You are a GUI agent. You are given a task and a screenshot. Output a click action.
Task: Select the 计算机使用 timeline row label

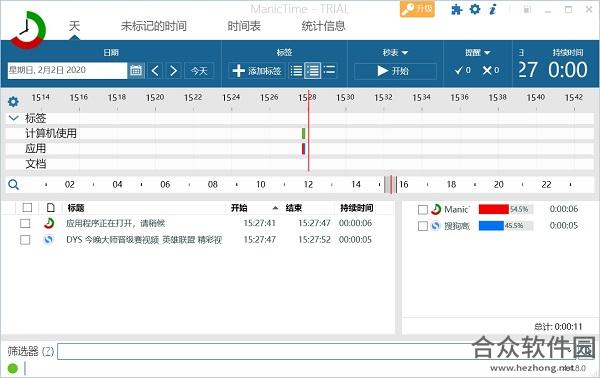51,133
